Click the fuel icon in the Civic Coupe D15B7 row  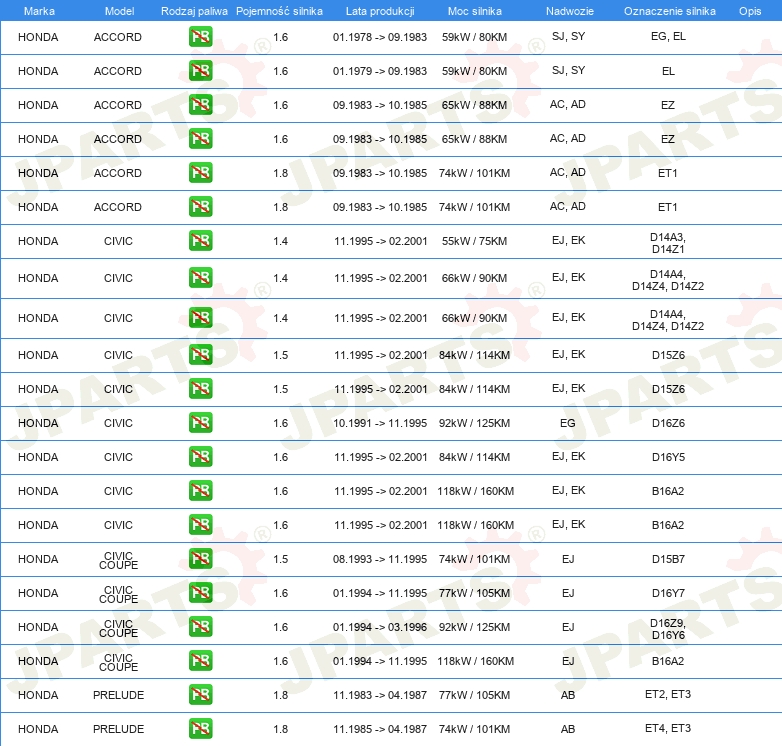pos(200,559)
